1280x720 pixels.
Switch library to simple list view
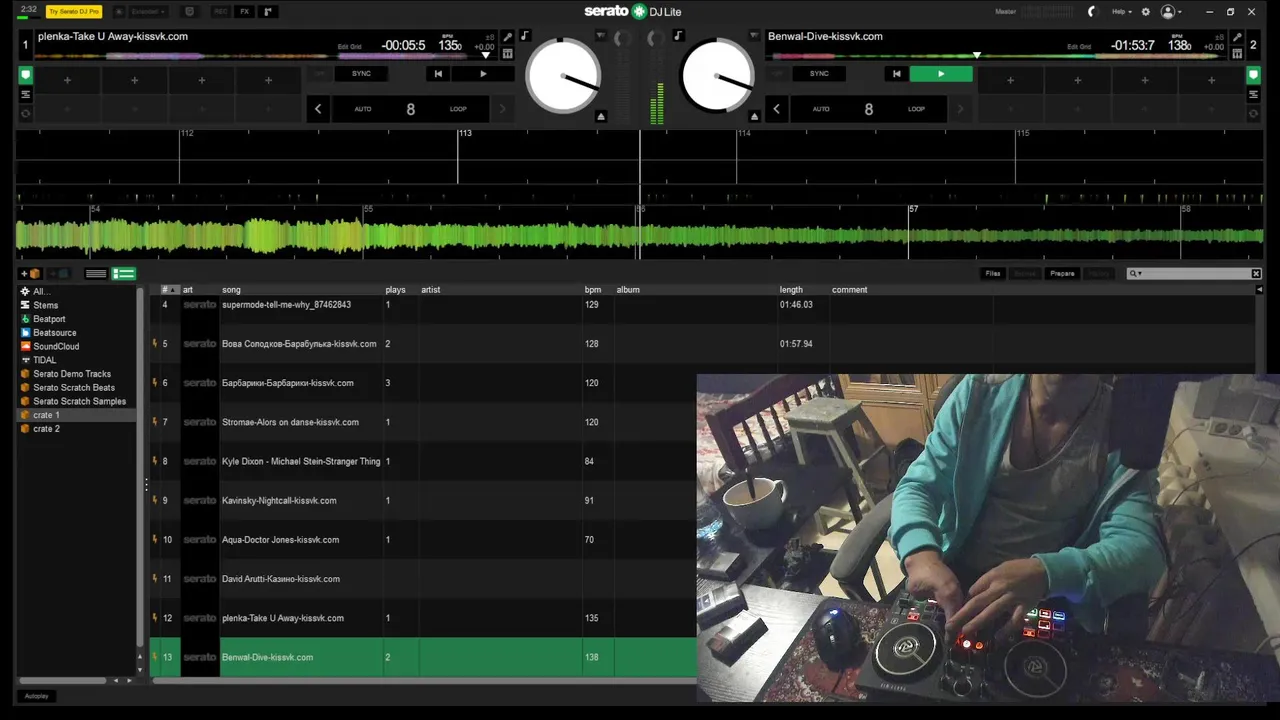coord(96,273)
